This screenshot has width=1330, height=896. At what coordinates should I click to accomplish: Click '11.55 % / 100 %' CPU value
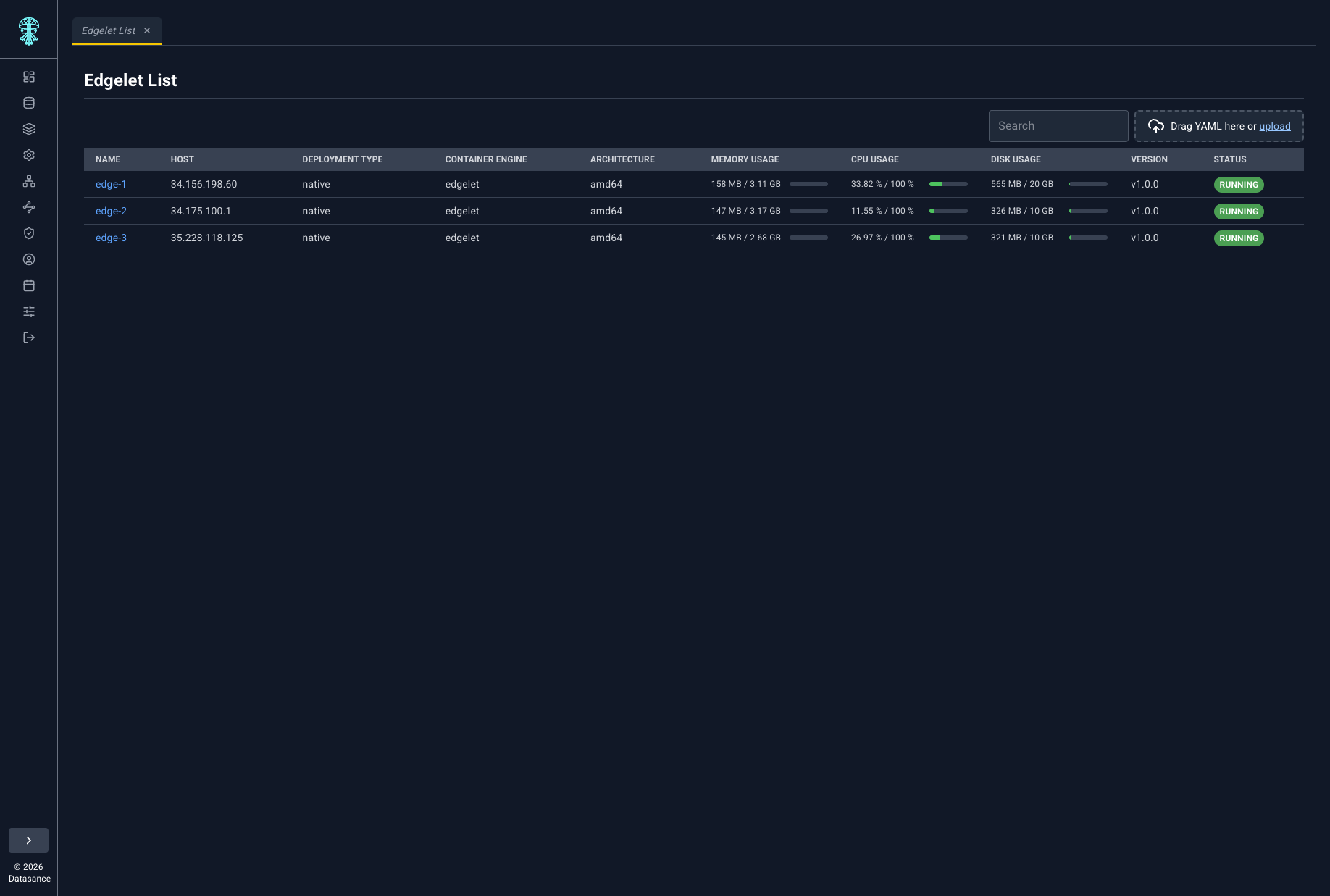pos(882,211)
